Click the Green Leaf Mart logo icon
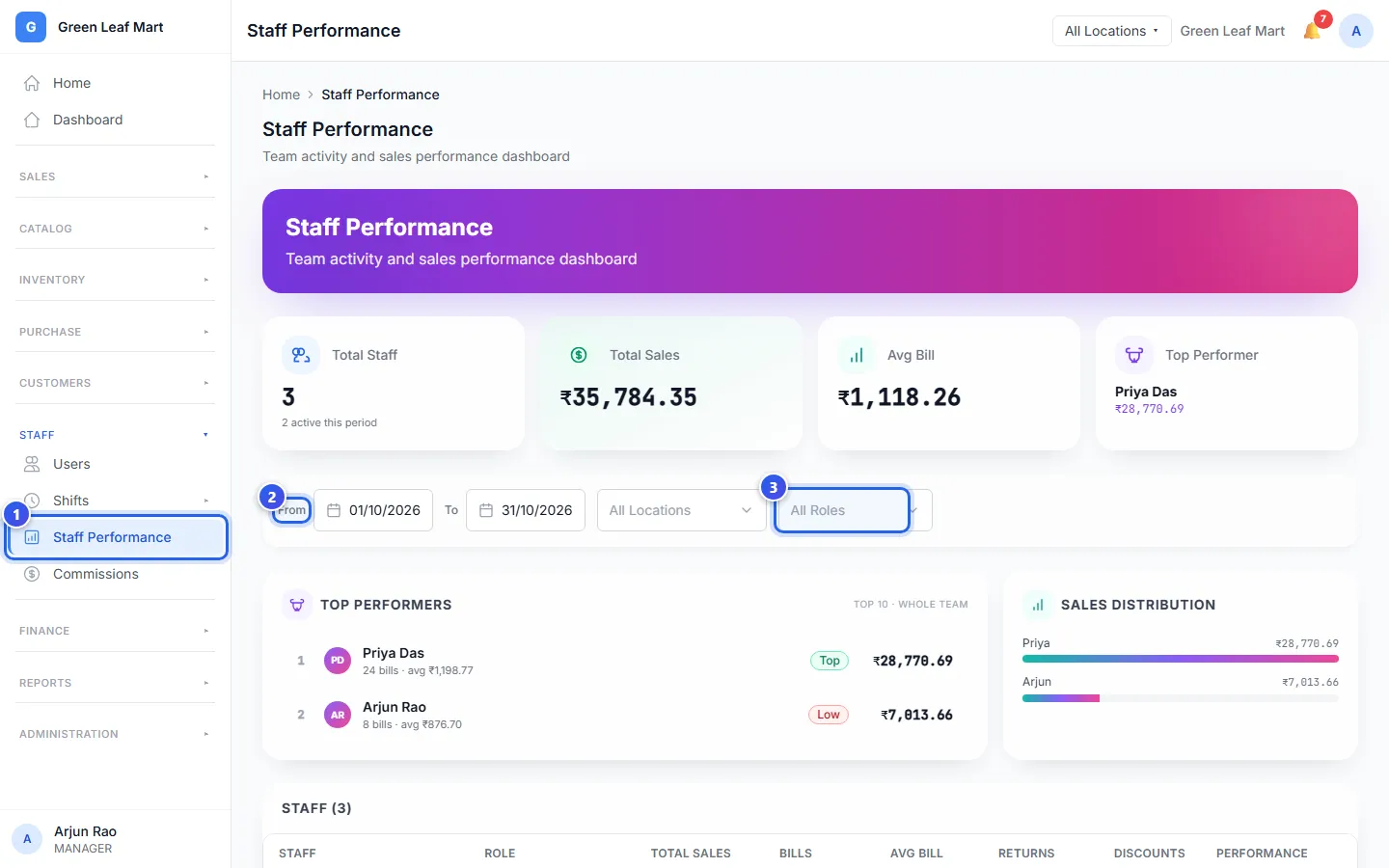 click(31, 27)
